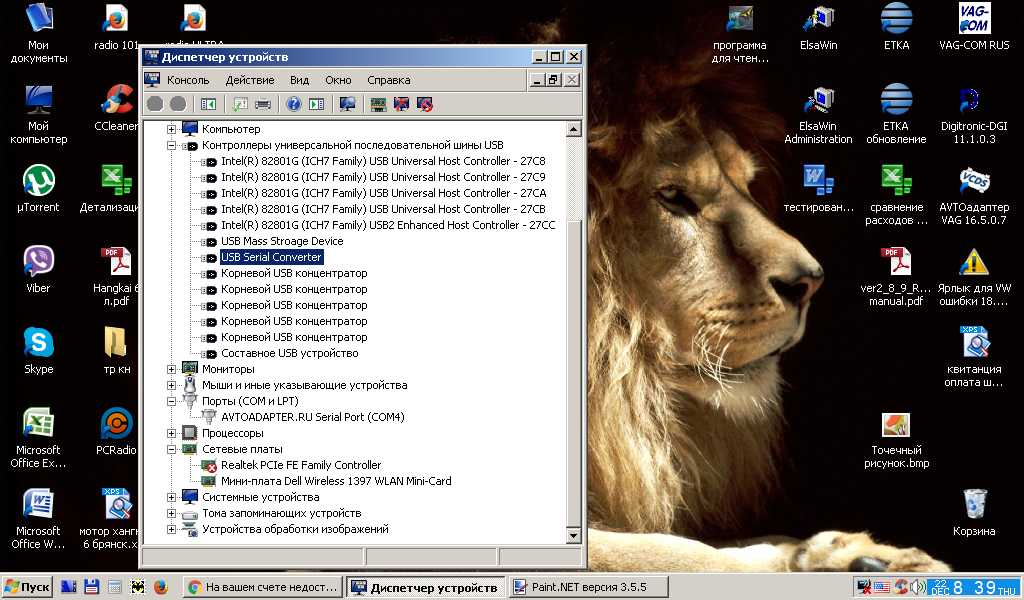Click the Properties toolbar icon
1024x600 pixels.
[x=240, y=103]
